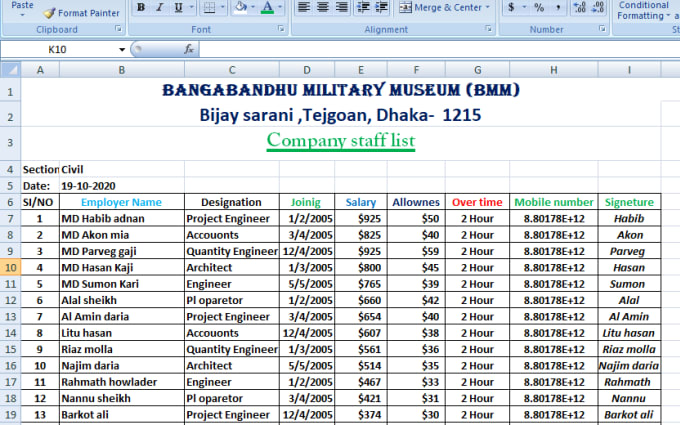Apply comma style

[558, 7]
